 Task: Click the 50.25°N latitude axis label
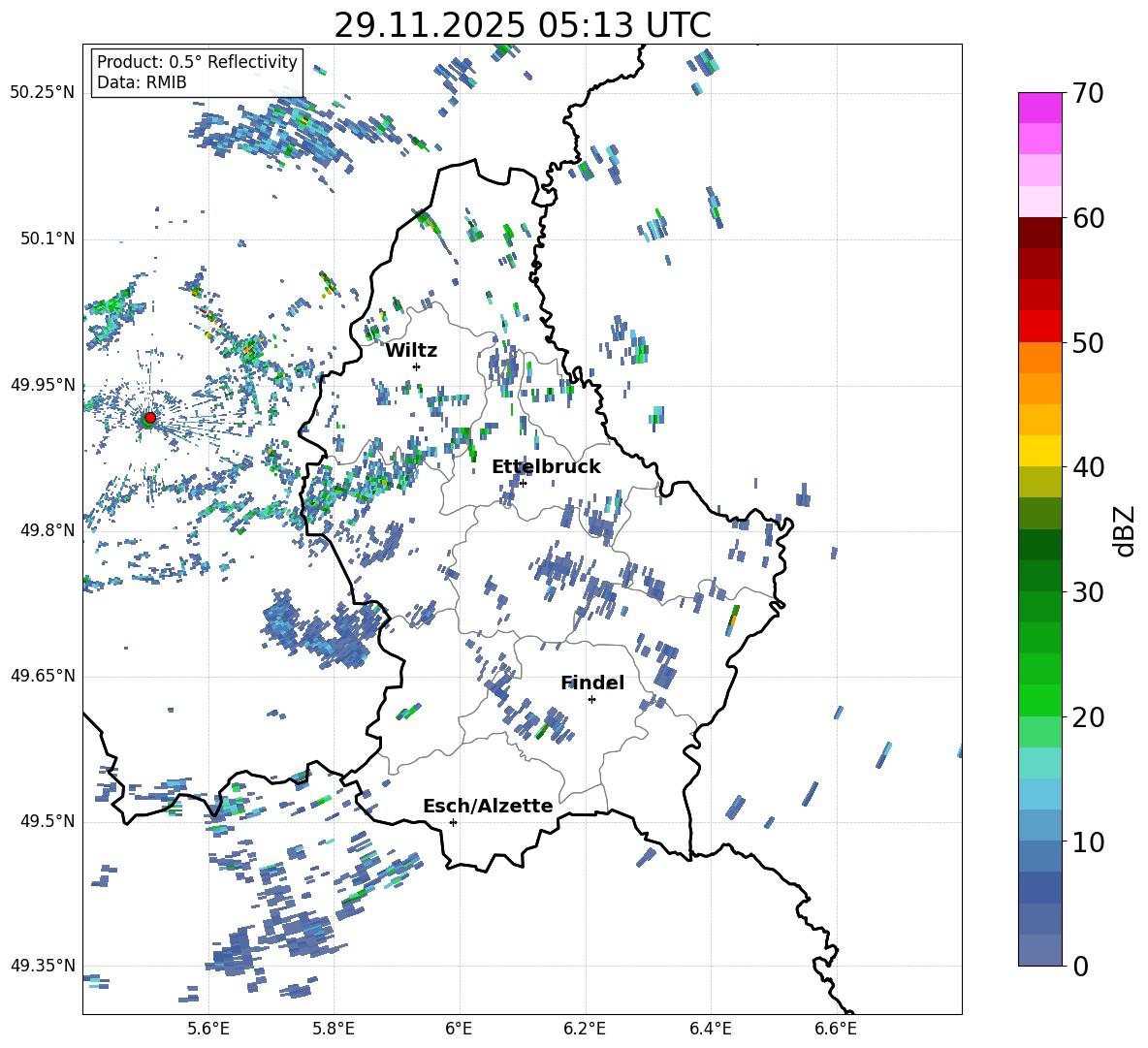42,93
